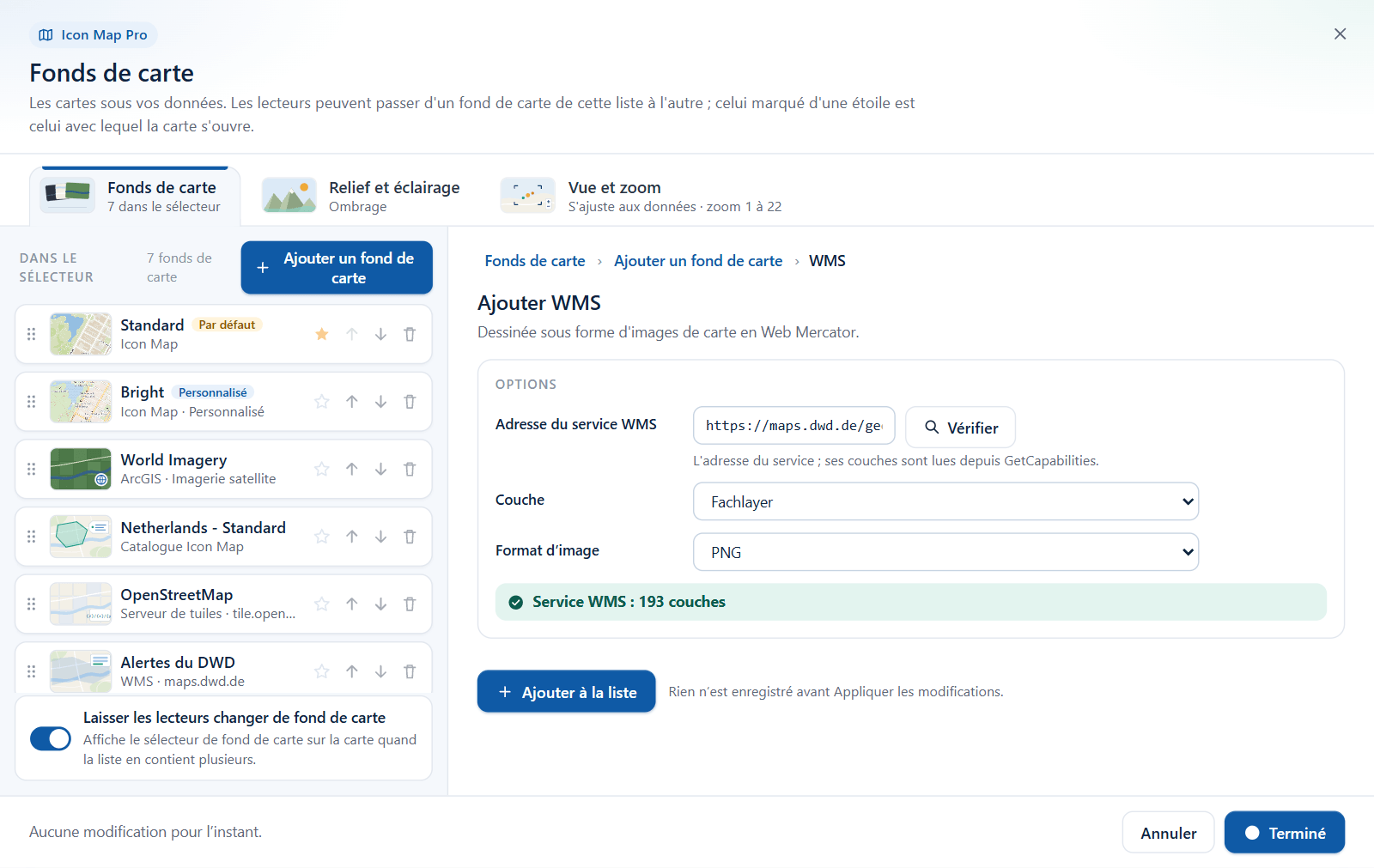The width and height of the screenshot is (1374, 868).
Task: Move Bright basemap down with arrow
Action: [380, 402]
